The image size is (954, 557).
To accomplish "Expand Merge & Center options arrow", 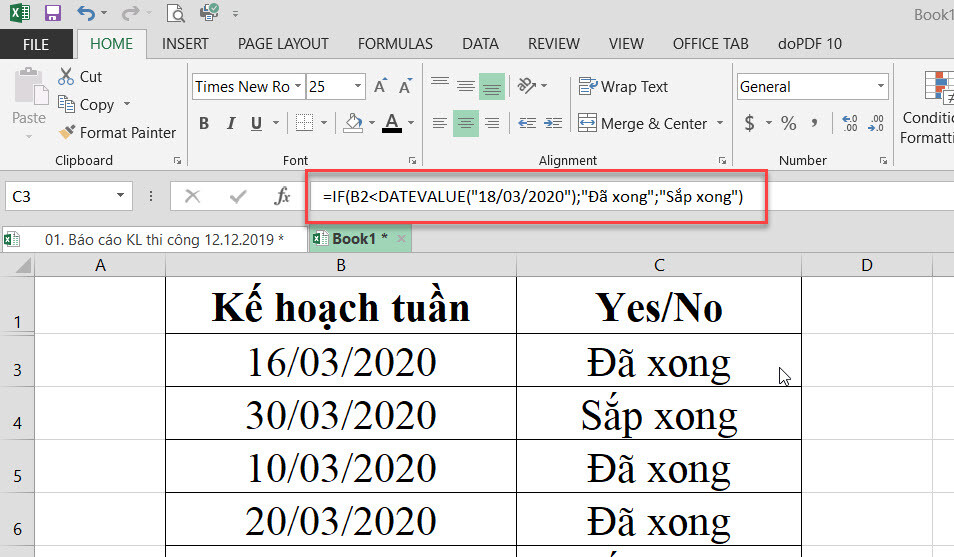I will point(720,123).
